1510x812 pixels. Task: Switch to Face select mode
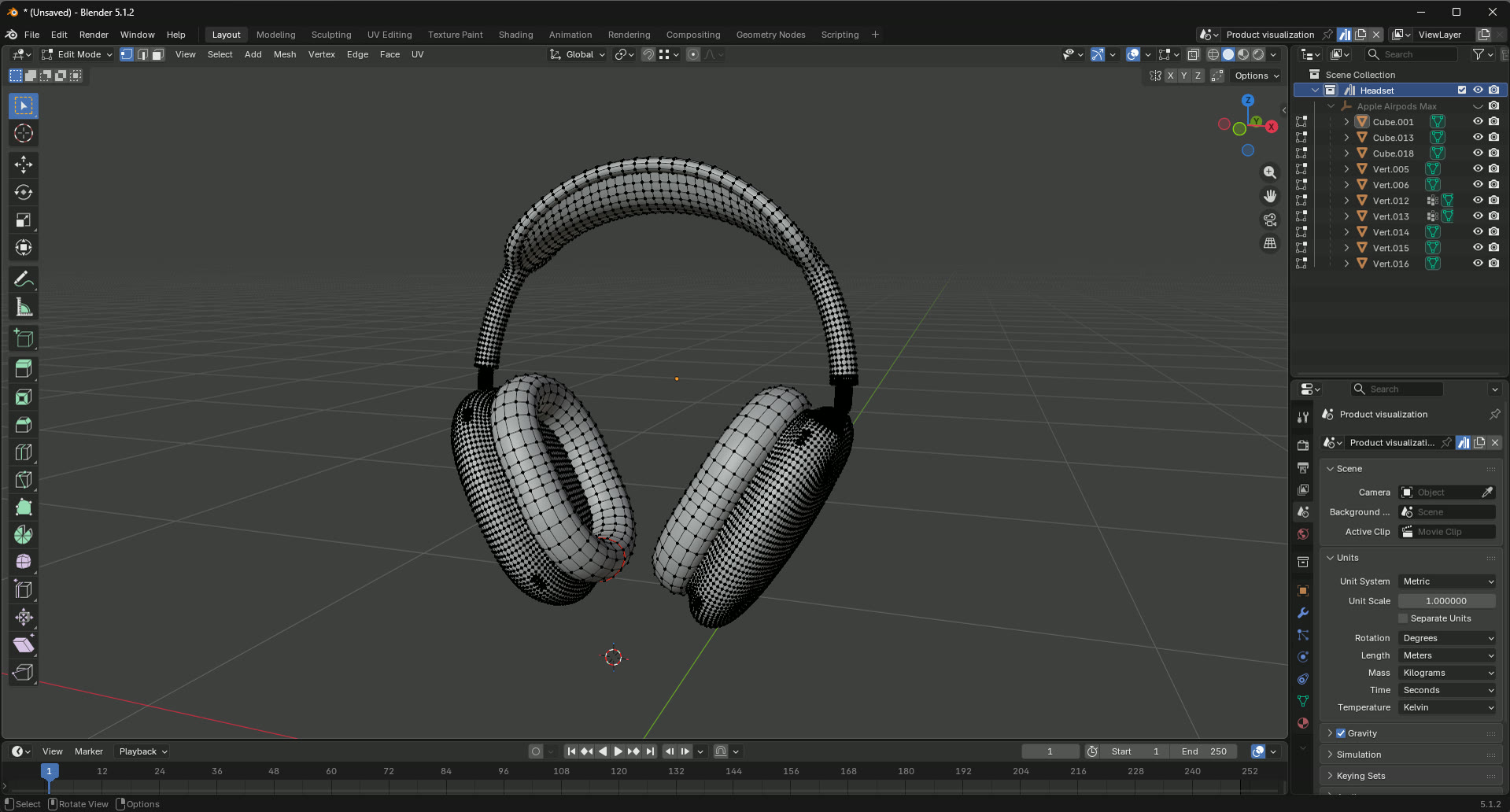(x=157, y=54)
